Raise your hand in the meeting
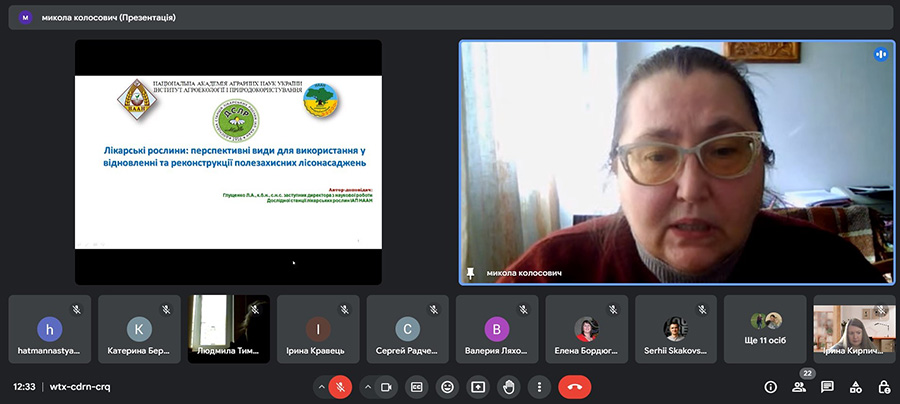This screenshot has width=900, height=404. pyautogui.click(x=508, y=387)
